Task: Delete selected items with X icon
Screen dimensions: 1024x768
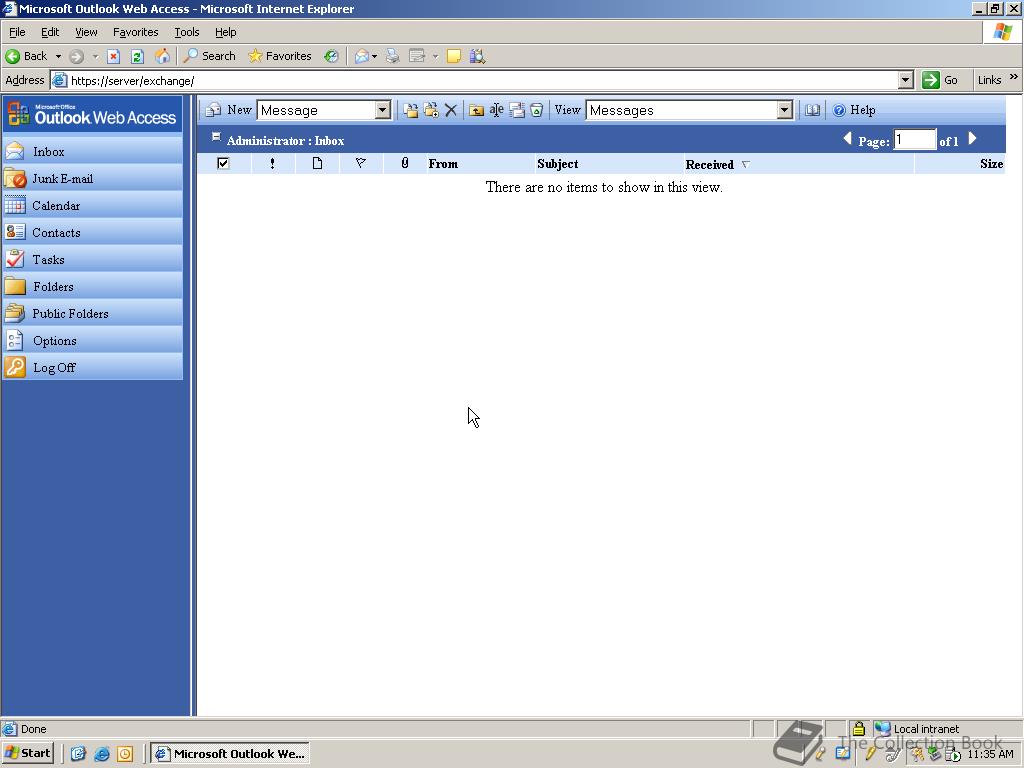Action: click(451, 110)
